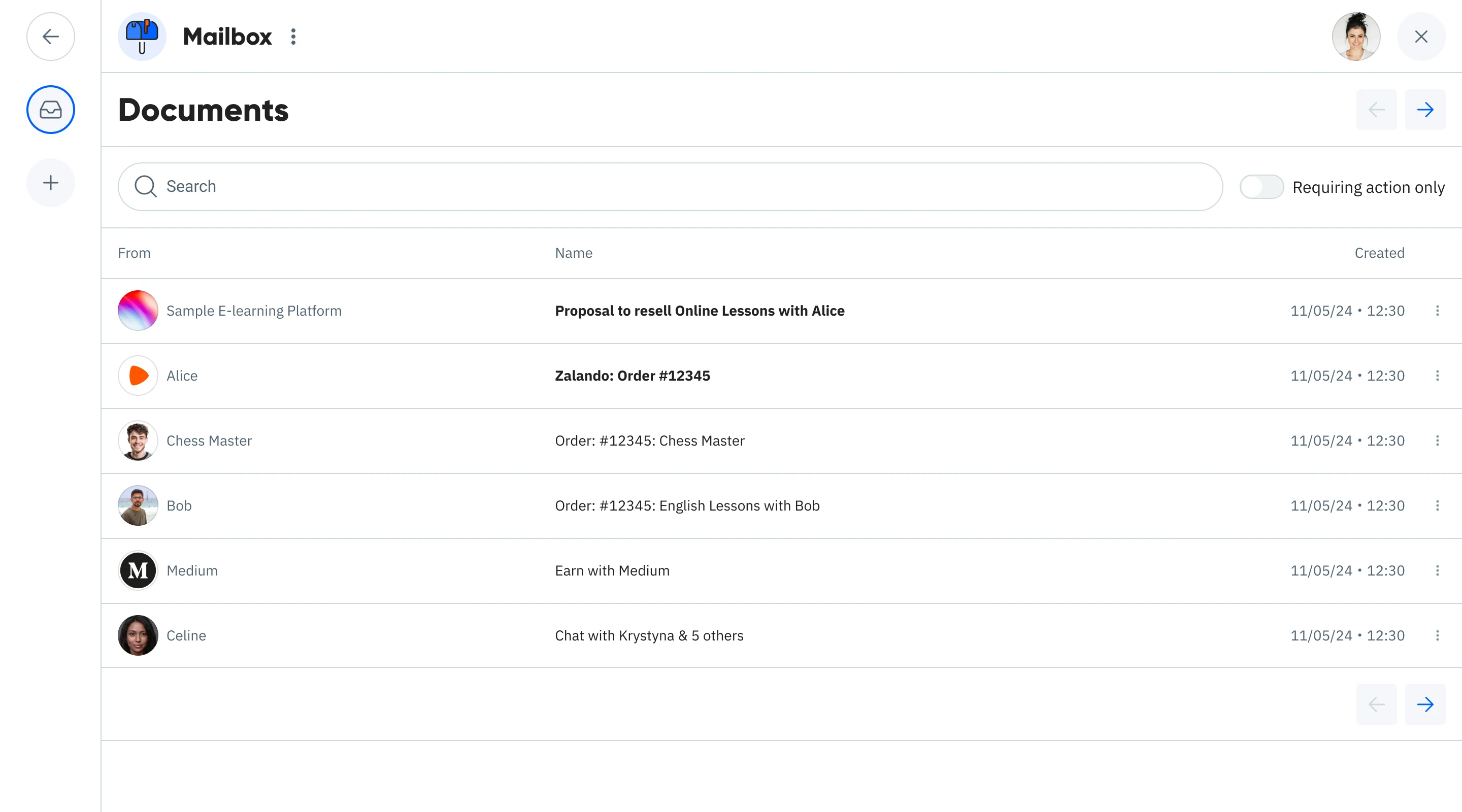This screenshot has height=812, width=1462.
Task: Open the Mailbox three-dot options menu
Action: coord(293,37)
